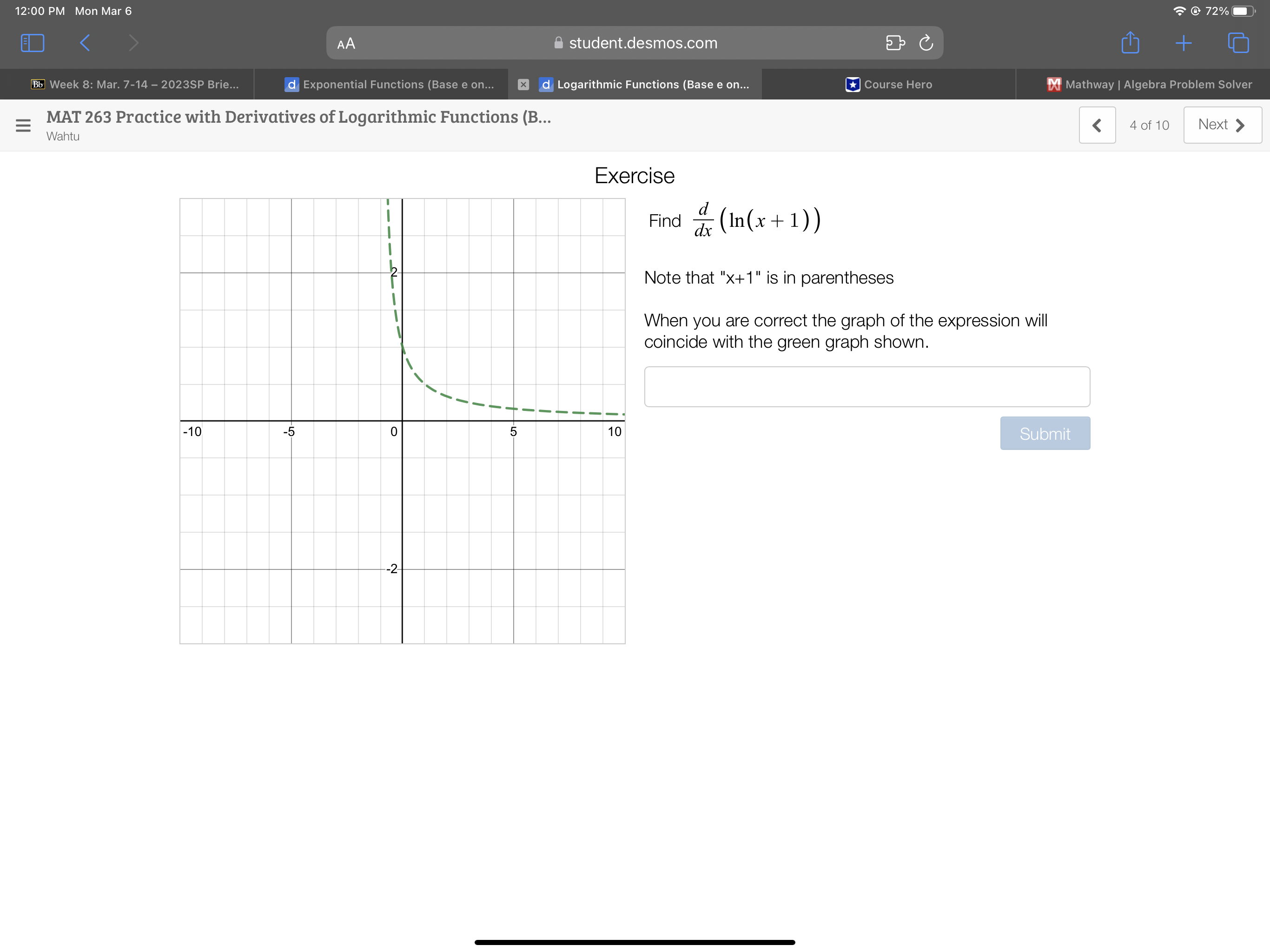This screenshot has height=952, width=1270.
Task: Open the tab overview grid
Action: click(x=1238, y=42)
